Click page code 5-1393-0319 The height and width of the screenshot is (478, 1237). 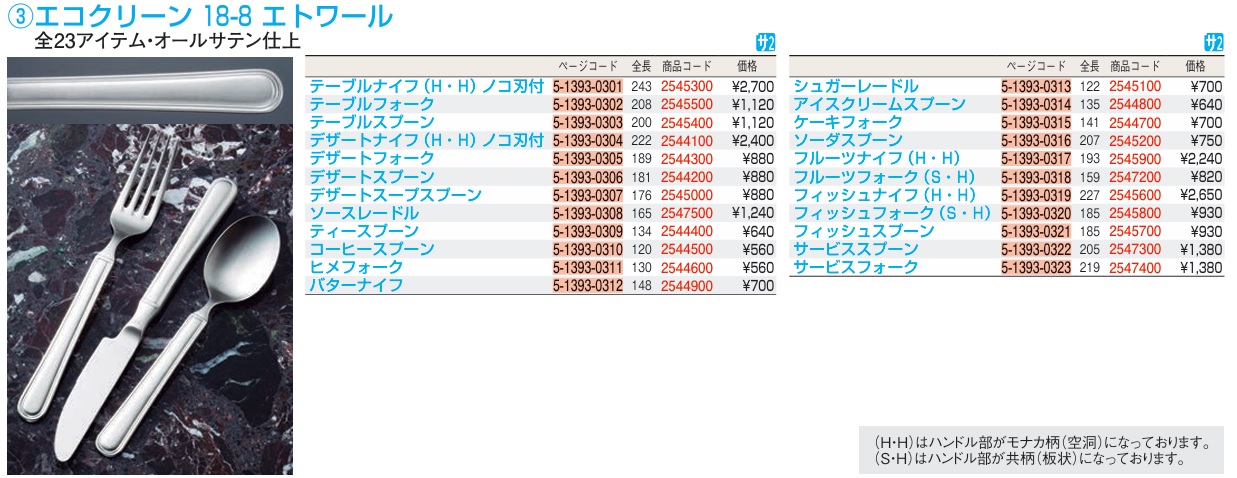pyautogui.click(x=1036, y=195)
